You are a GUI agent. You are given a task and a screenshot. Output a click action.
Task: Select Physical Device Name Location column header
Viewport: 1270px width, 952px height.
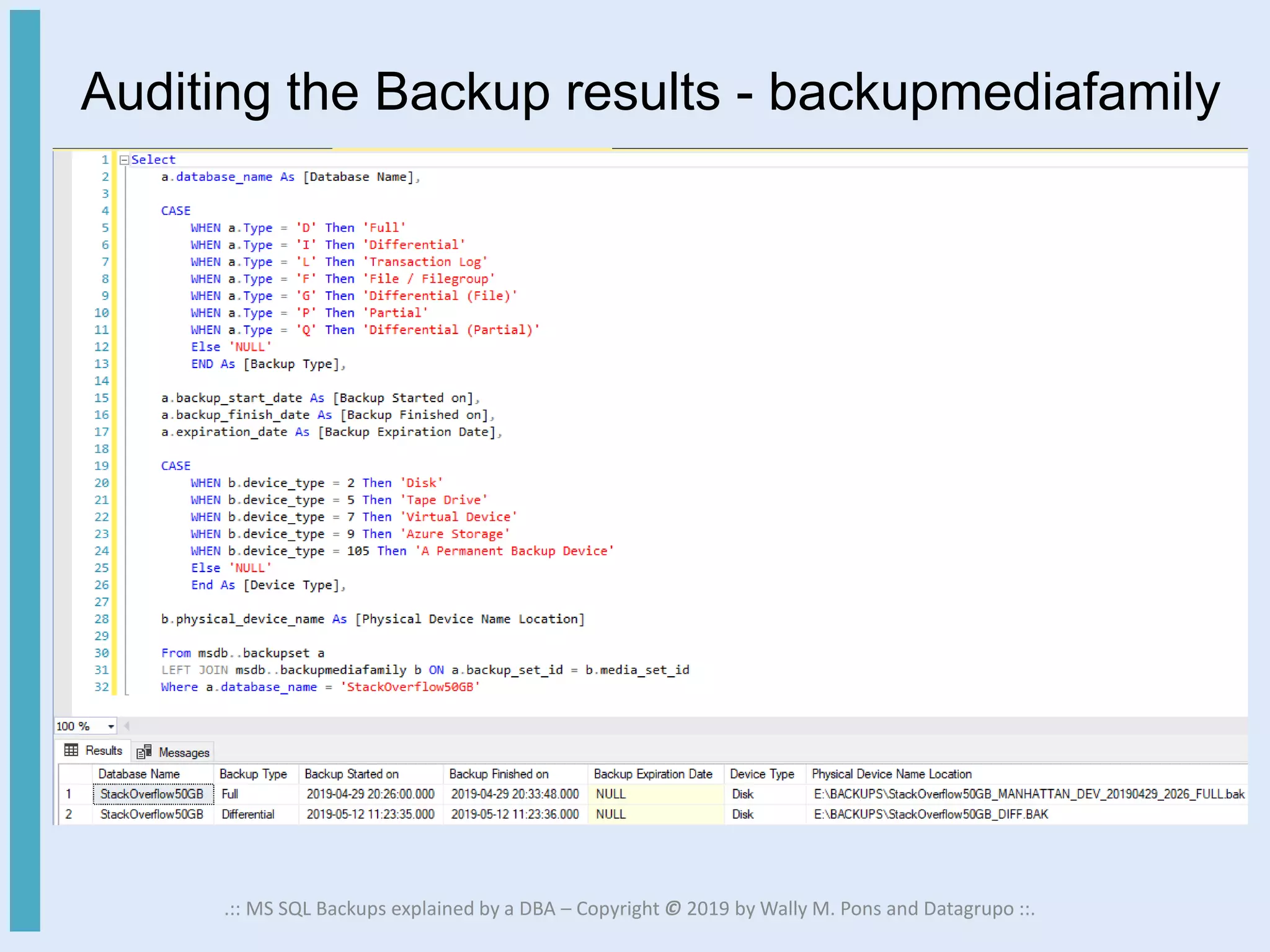[1026, 774]
